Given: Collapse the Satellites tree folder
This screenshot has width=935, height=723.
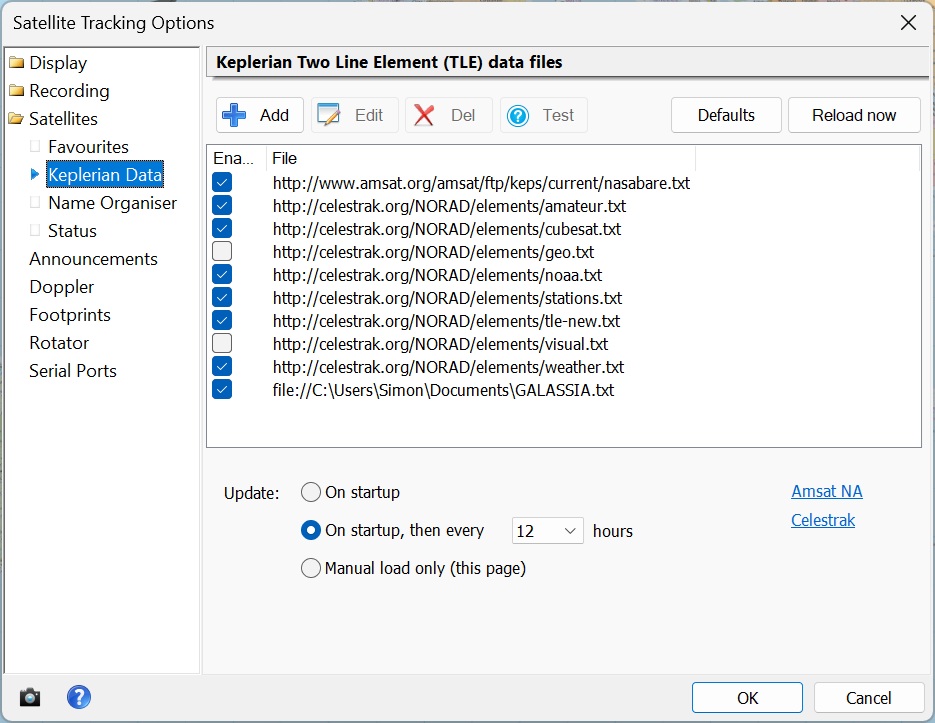Looking at the screenshot, I should (x=16, y=119).
